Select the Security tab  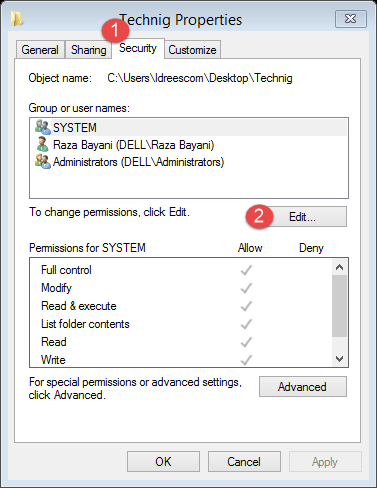pyautogui.click(x=138, y=48)
